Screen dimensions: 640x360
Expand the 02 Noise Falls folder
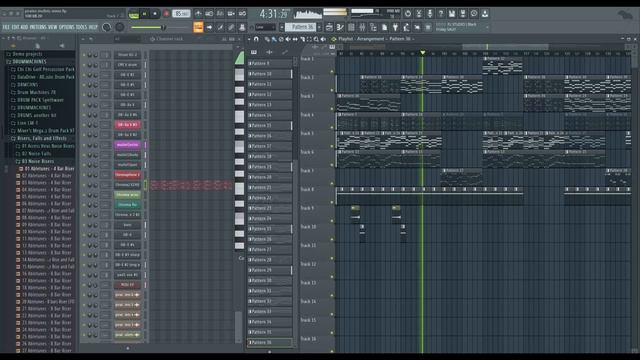click(x=36, y=153)
